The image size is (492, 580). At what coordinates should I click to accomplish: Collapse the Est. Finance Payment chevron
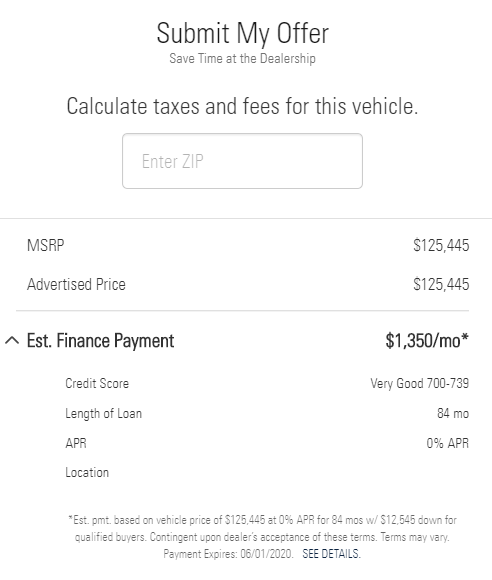click(x=12, y=340)
